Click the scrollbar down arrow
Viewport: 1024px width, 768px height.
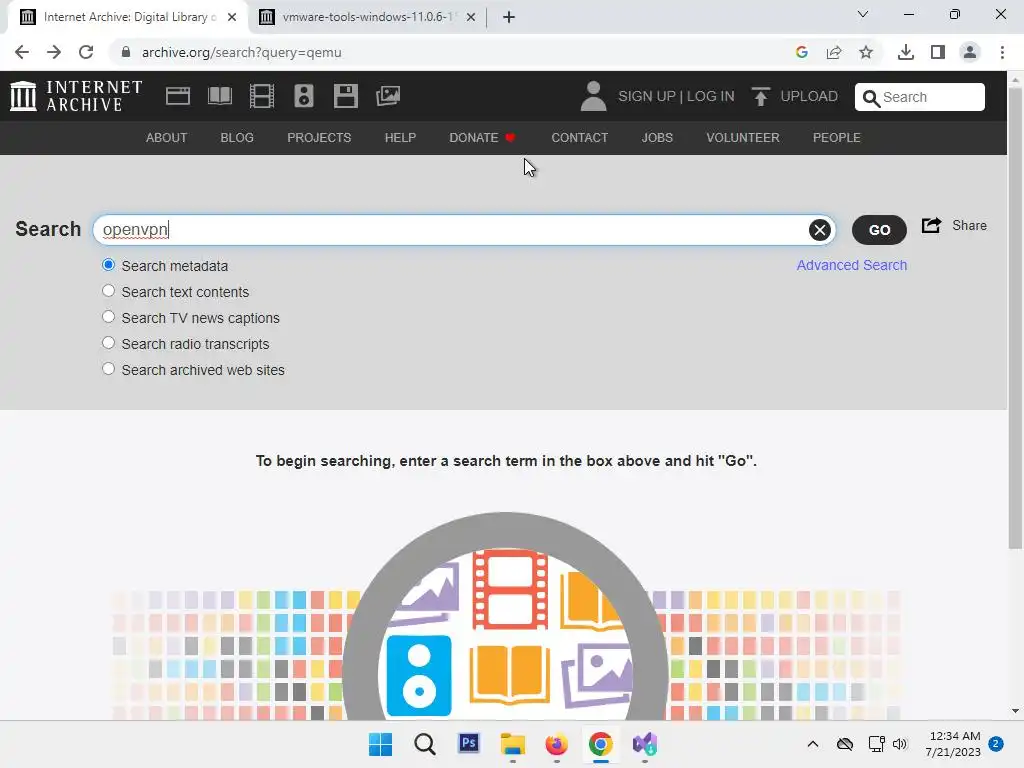click(1015, 711)
